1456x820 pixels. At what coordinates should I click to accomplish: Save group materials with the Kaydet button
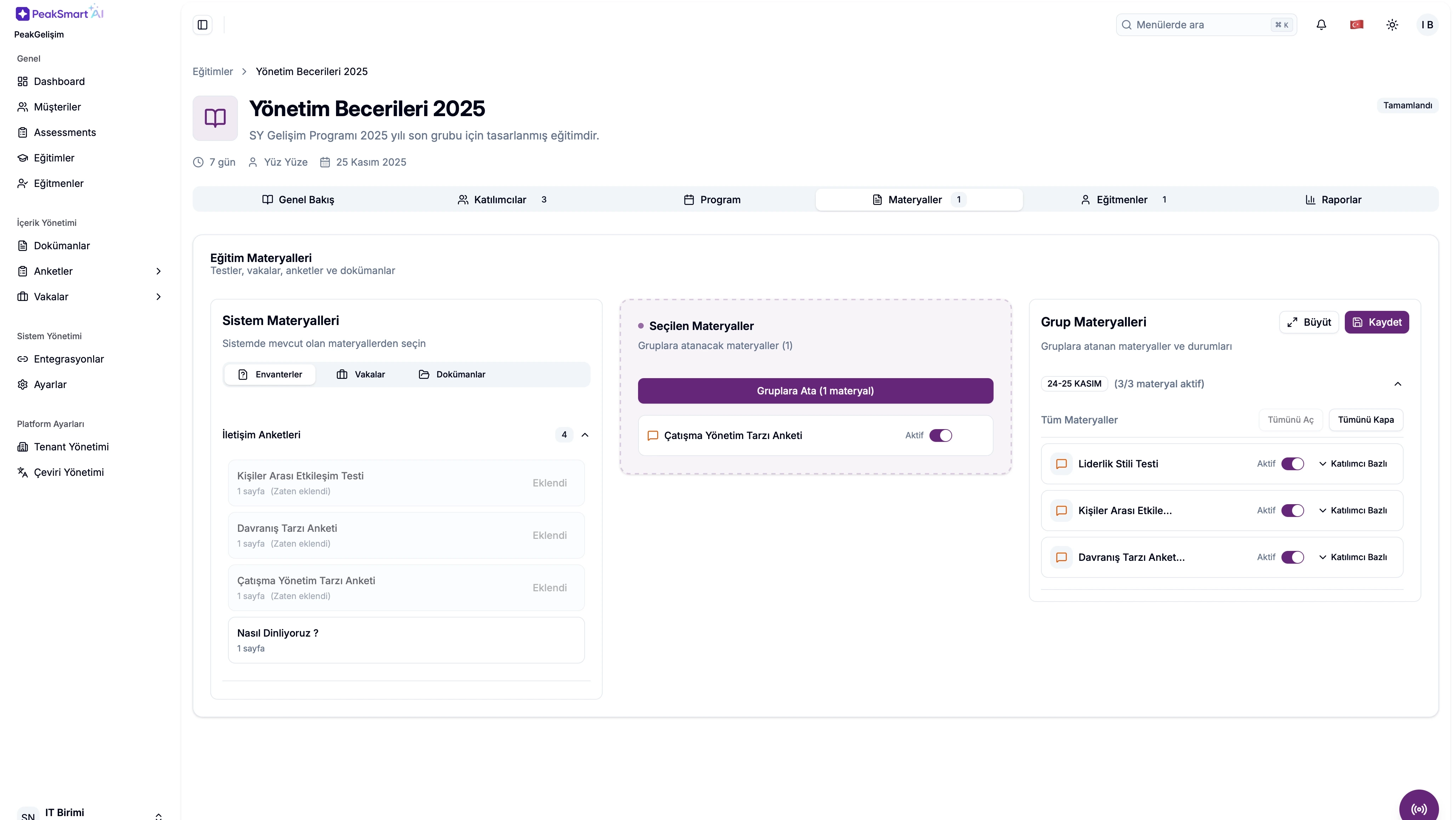tap(1376, 322)
